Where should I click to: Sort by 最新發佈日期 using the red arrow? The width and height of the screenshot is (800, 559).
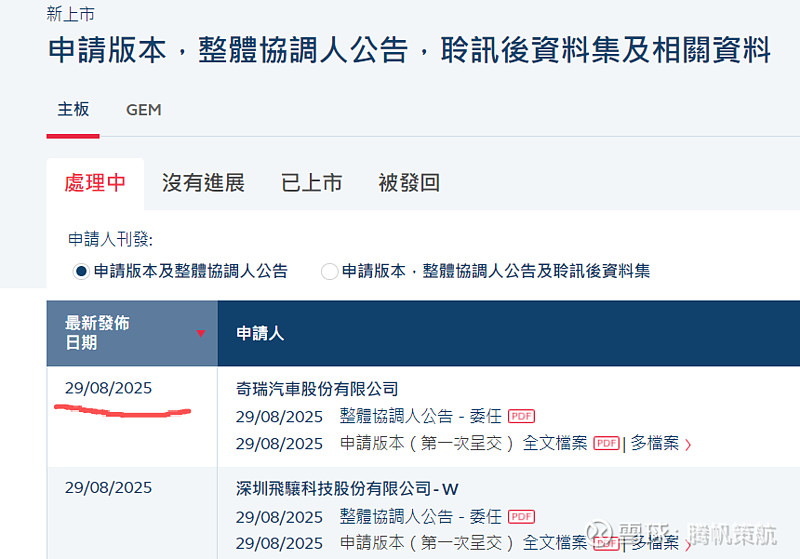point(201,333)
